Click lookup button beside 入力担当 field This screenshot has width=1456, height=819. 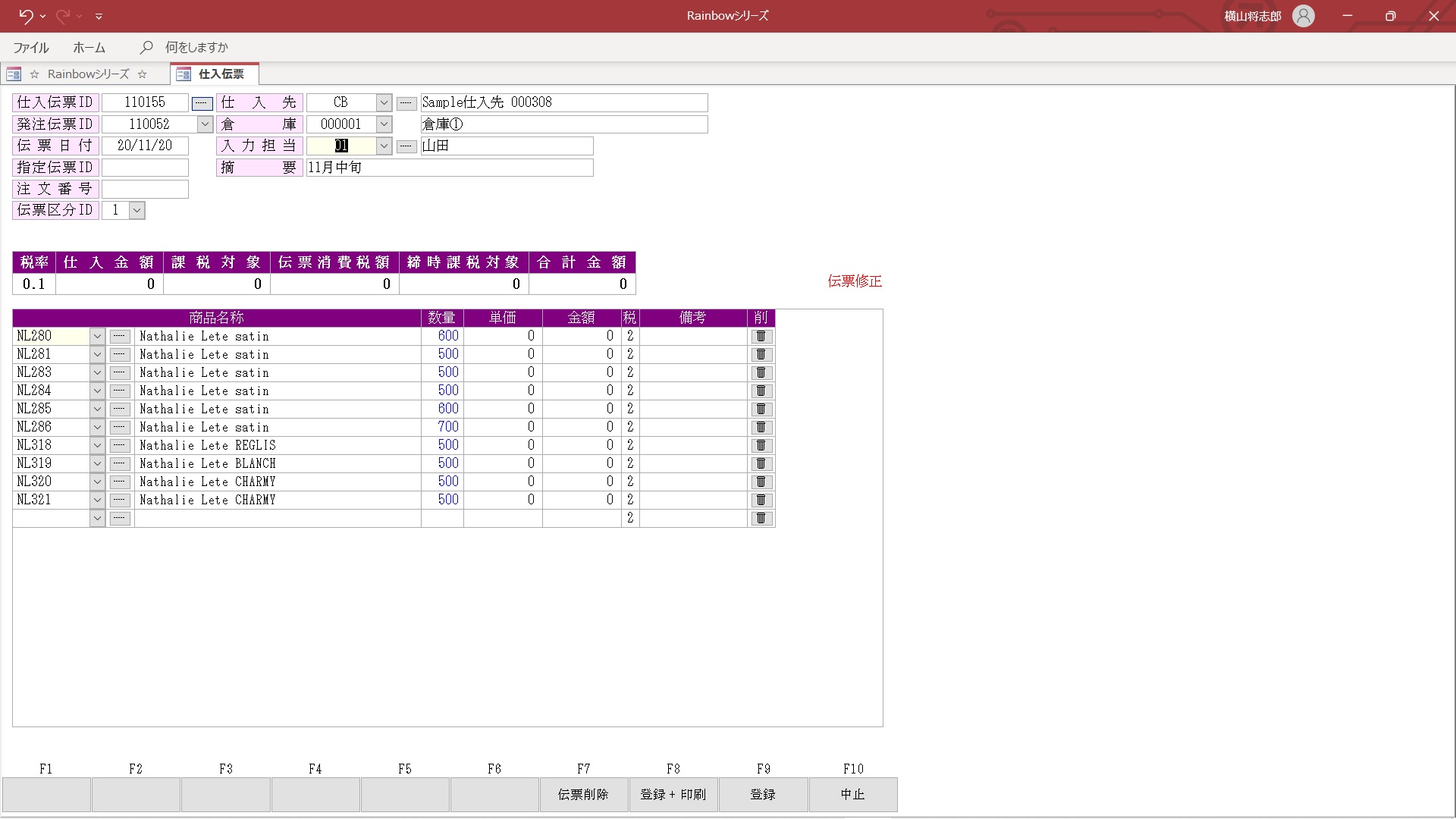tap(406, 146)
